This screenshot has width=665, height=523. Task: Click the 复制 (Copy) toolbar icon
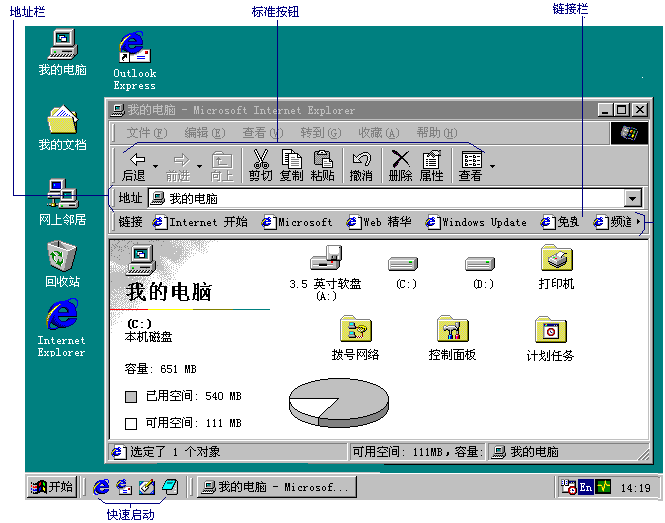pos(292,159)
